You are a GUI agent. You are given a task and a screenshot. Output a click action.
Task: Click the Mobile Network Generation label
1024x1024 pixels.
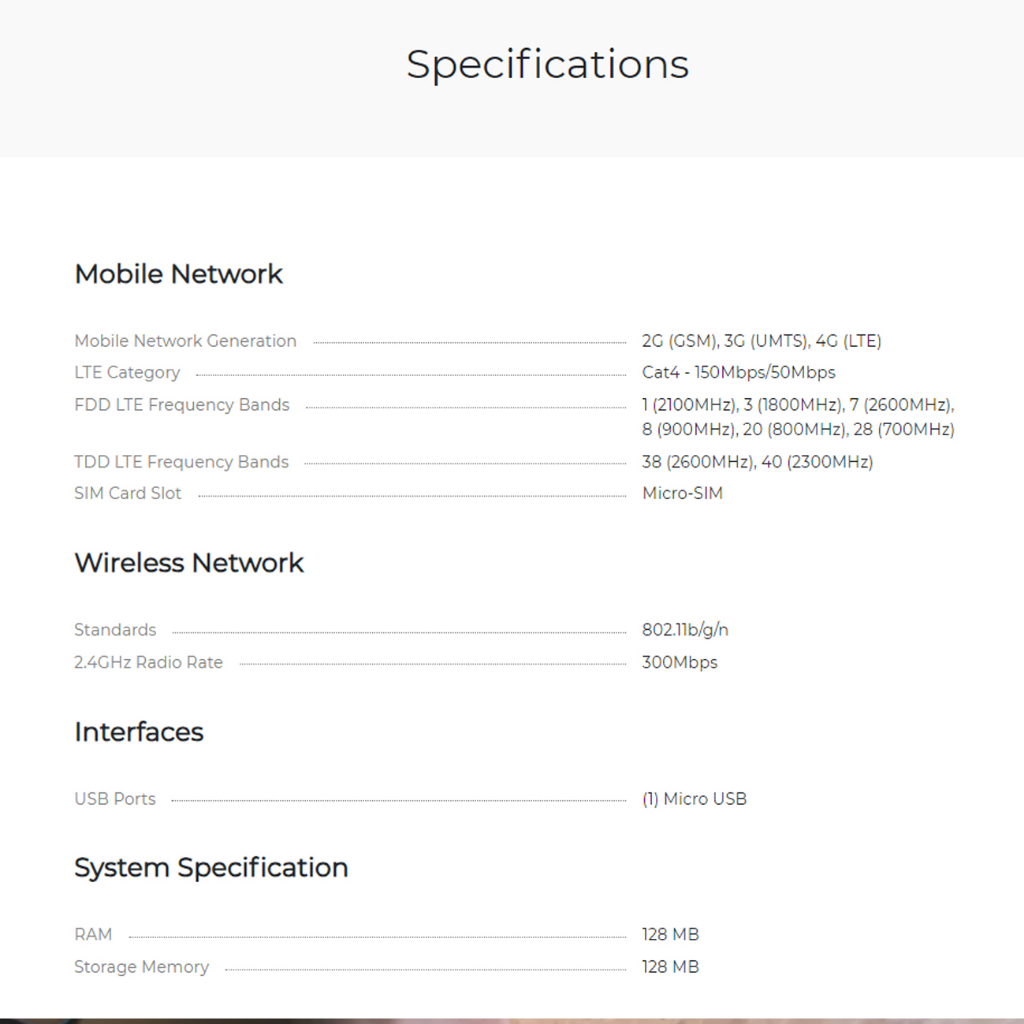(185, 341)
